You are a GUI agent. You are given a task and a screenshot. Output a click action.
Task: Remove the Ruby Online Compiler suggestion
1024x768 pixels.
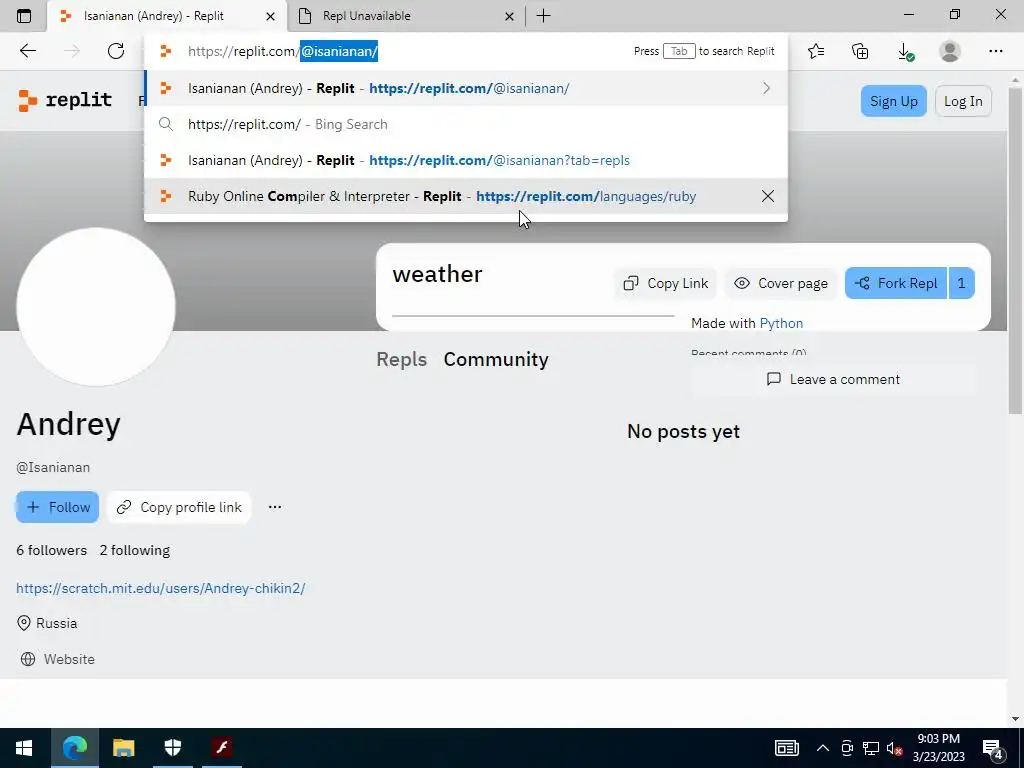click(768, 196)
